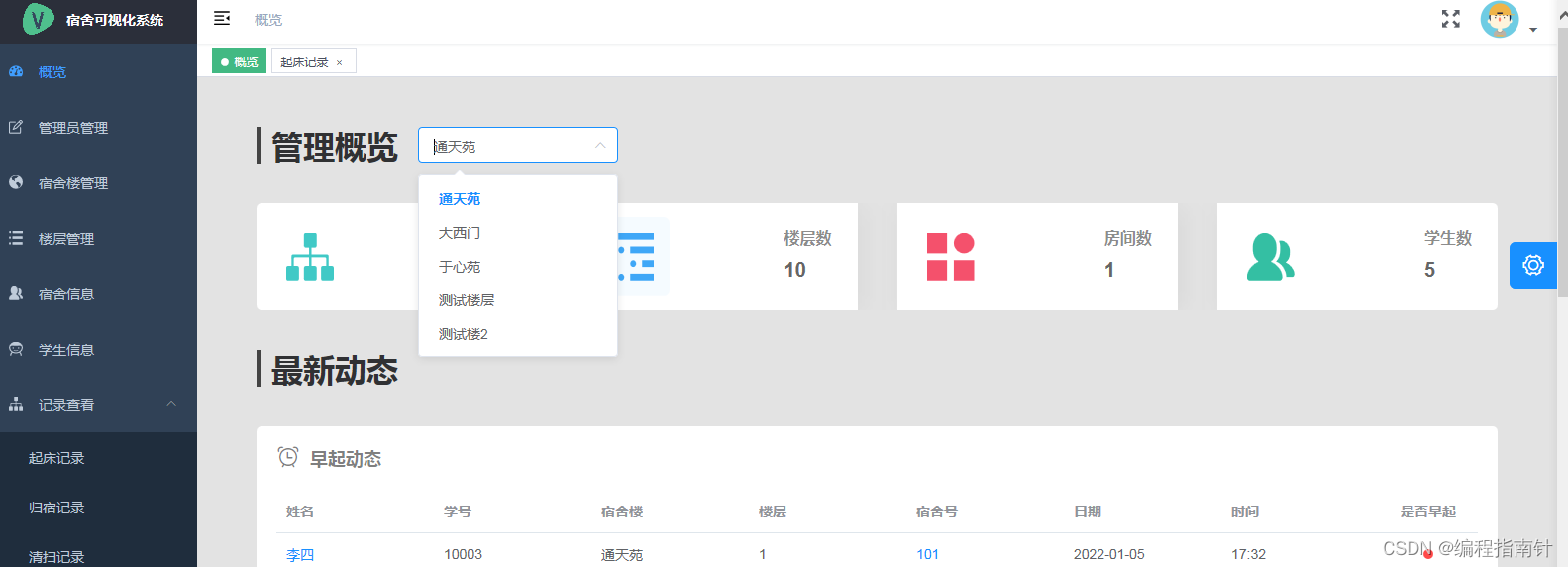
Task: Open dormitory number 101 link
Action: point(927,554)
